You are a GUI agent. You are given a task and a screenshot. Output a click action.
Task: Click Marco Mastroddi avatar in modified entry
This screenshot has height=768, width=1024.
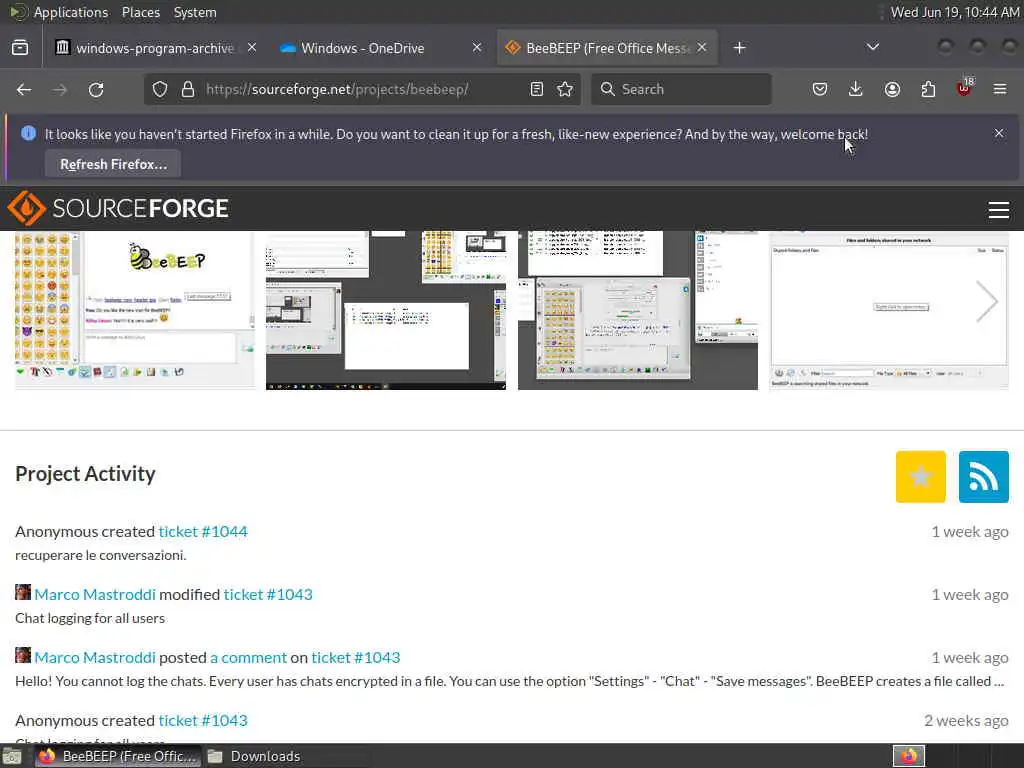pos(23,592)
